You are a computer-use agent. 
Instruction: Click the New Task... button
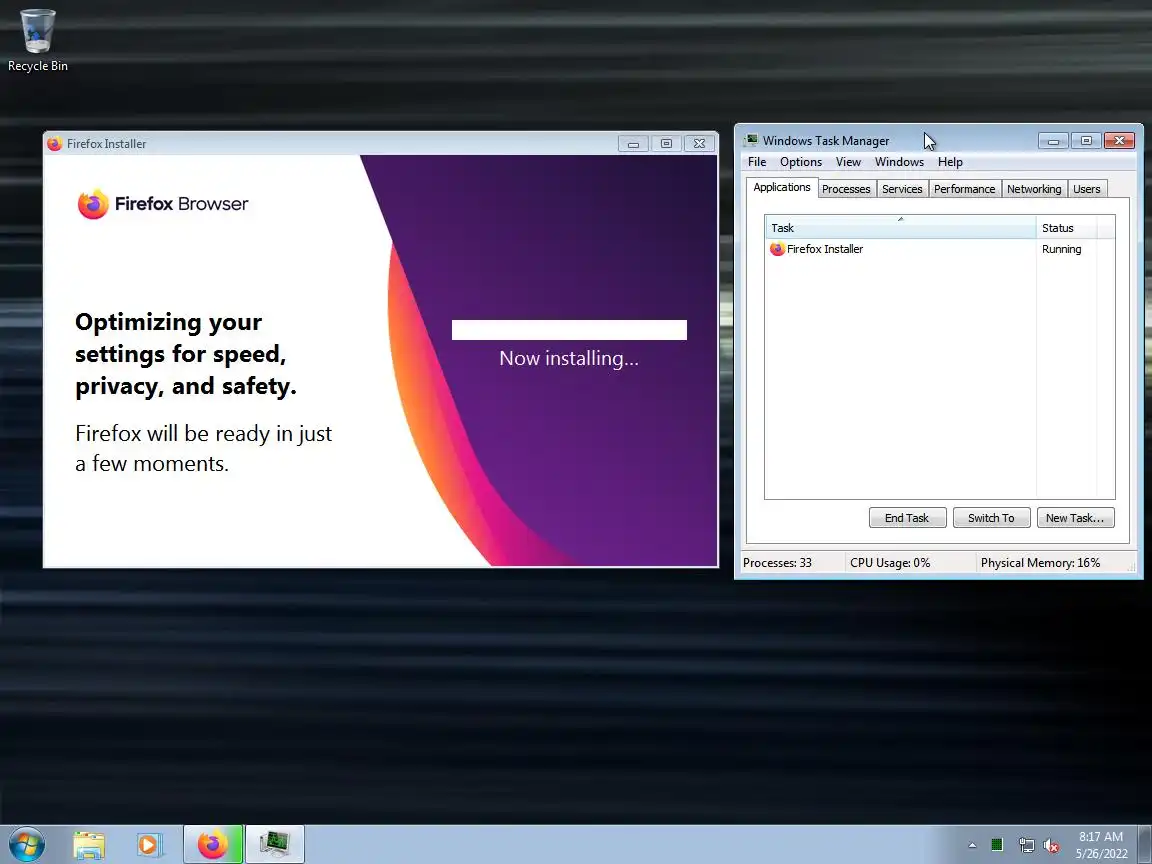1075,518
